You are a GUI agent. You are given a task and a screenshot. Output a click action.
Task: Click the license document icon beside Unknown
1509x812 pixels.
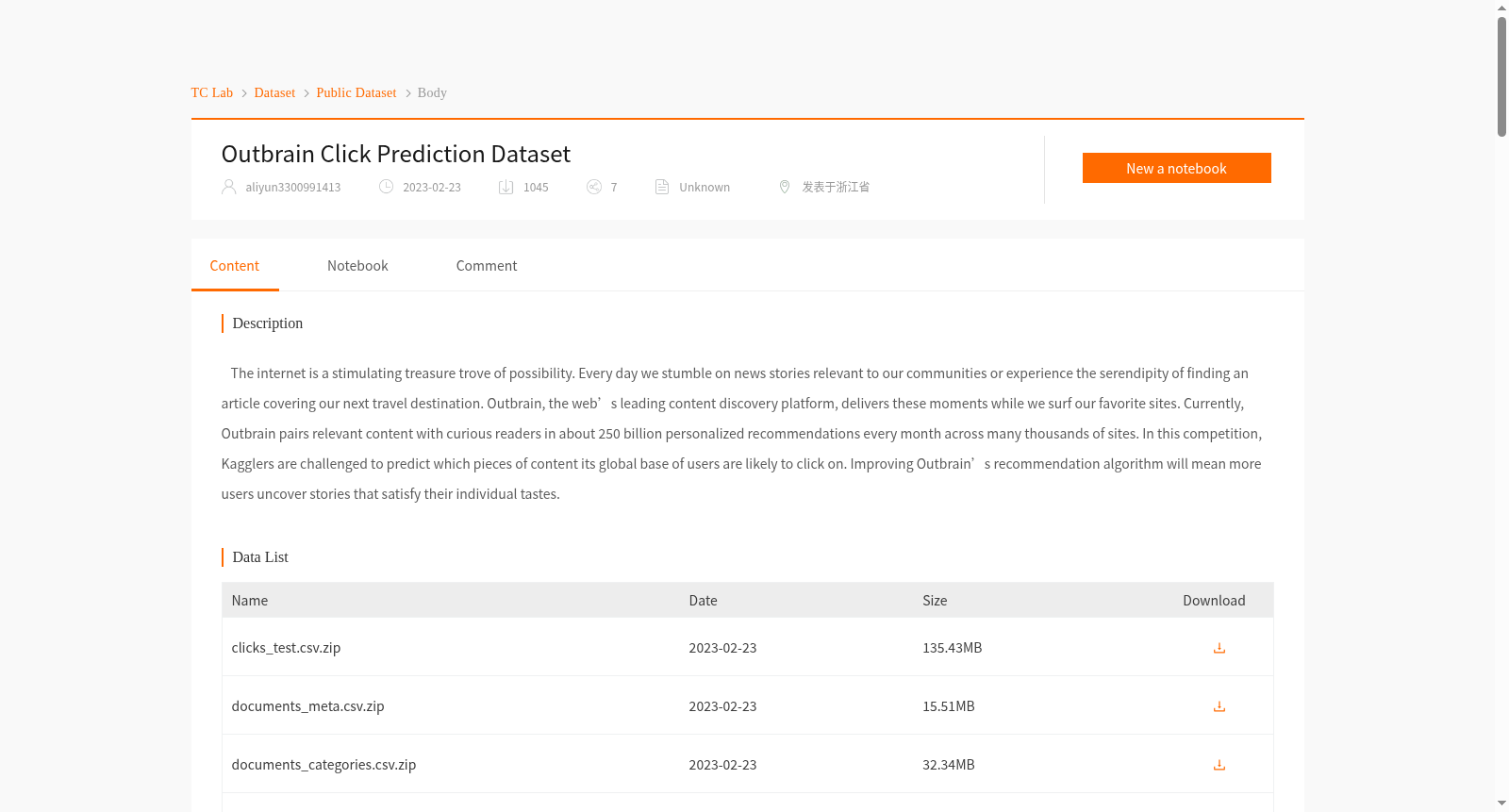pyautogui.click(x=662, y=187)
